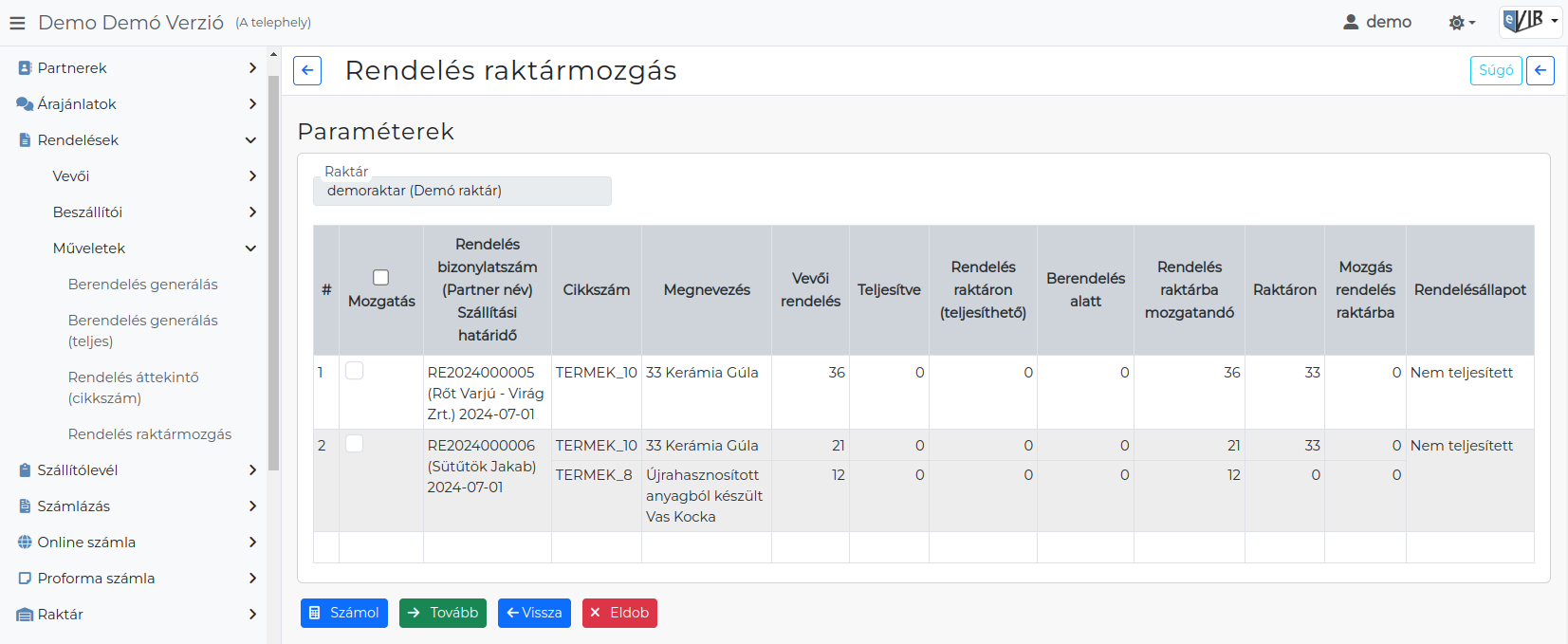Click the demo user profile icon
This screenshot has height=644, width=1568.
click(x=1351, y=22)
